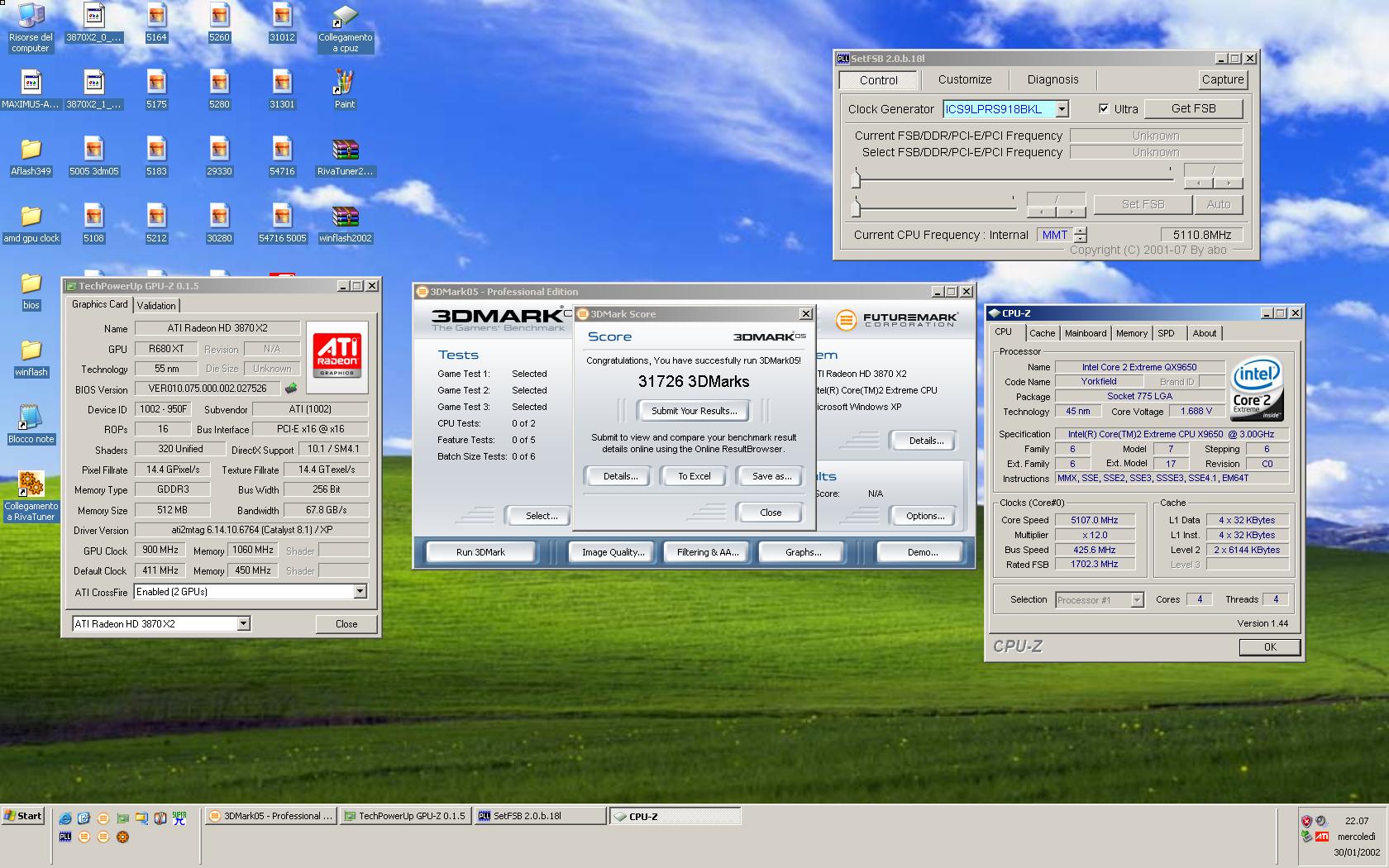Switch to TechPowerUp GPU-Z taskbar button
1389x868 pixels.
[405, 816]
